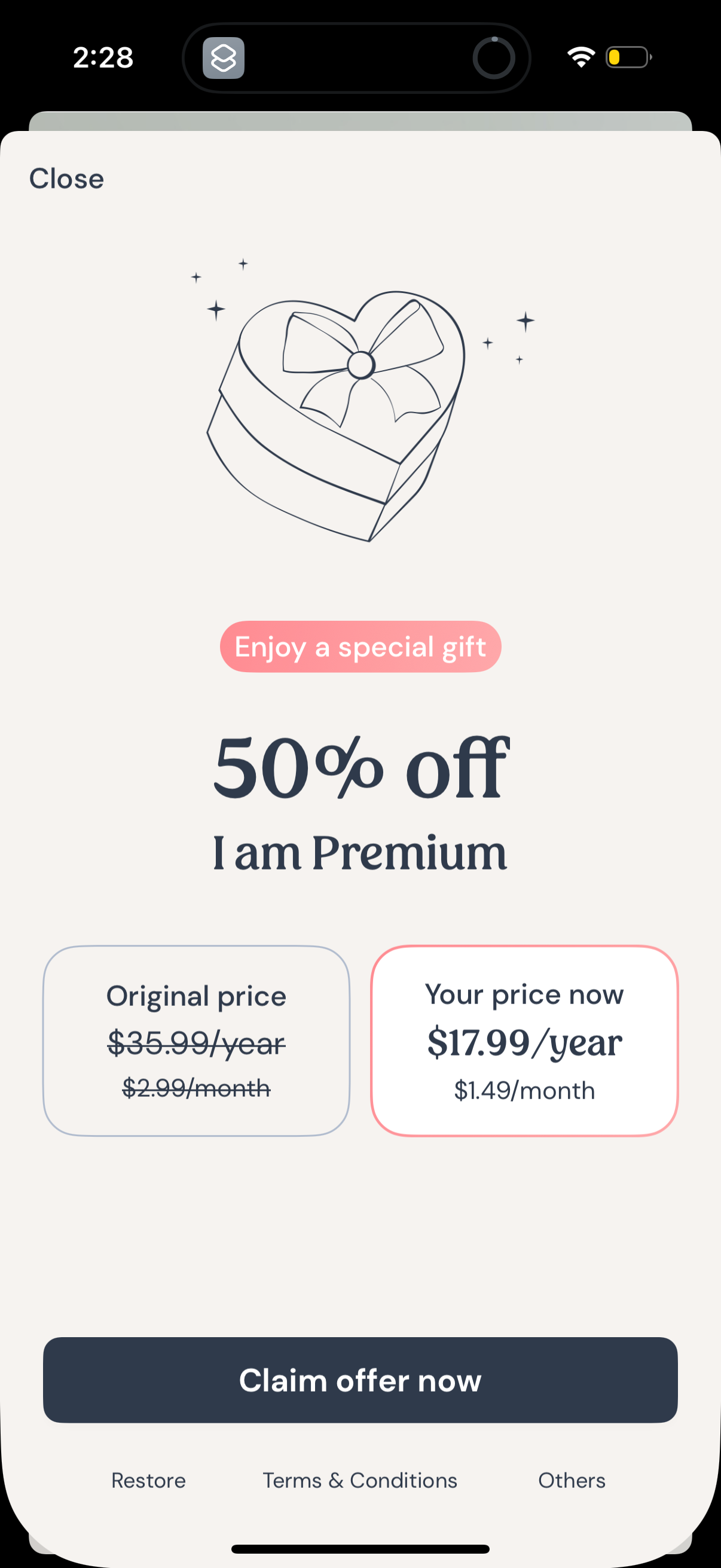721x1568 pixels.
Task: Tap the Shortcuts app icon in Dynamic Island
Action: (x=224, y=59)
